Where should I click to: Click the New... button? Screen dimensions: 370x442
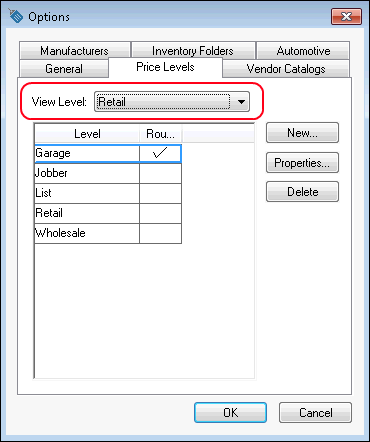click(302, 133)
